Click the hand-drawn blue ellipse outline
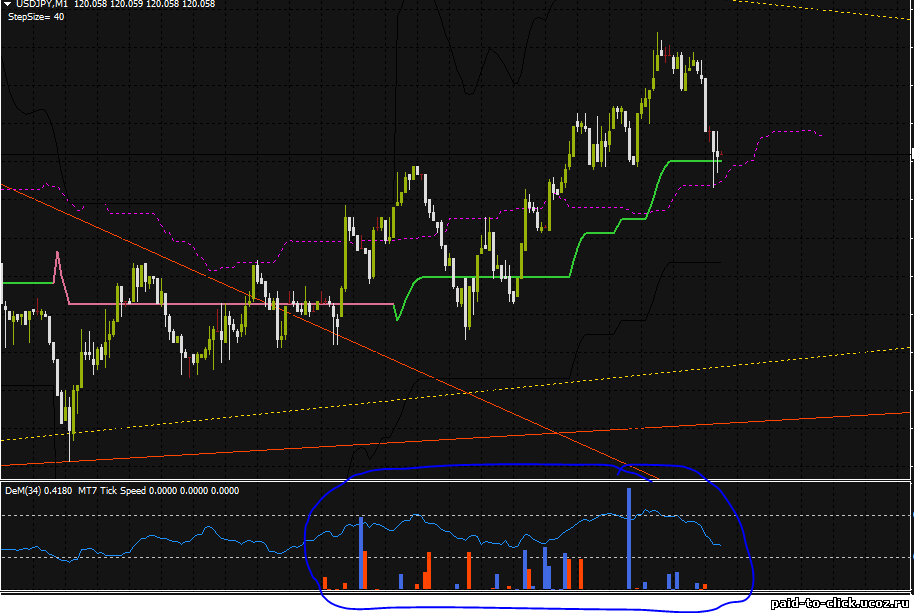This screenshot has height=613, width=914. click(748, 560)
